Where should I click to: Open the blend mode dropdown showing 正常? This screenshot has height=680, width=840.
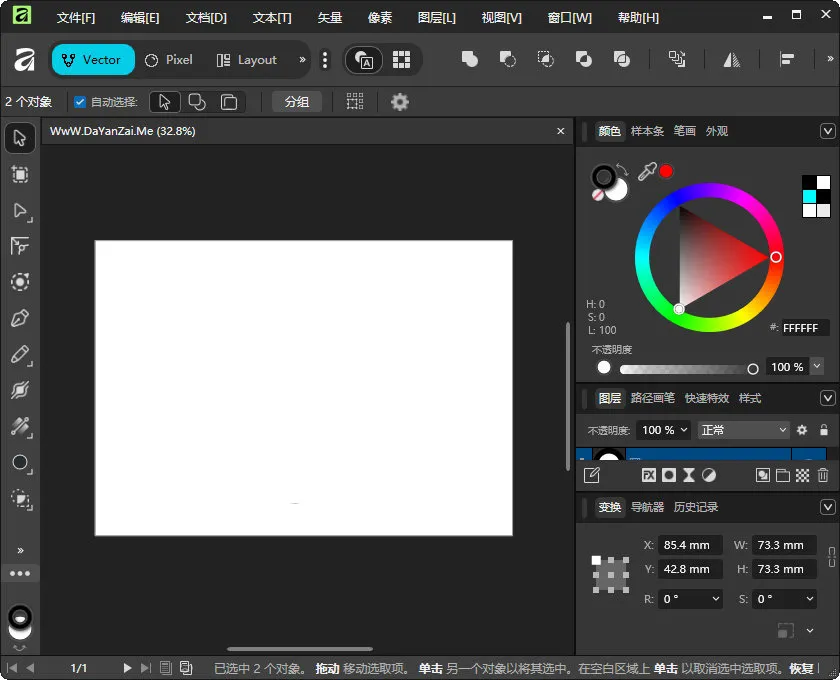(x=743, y=430)
